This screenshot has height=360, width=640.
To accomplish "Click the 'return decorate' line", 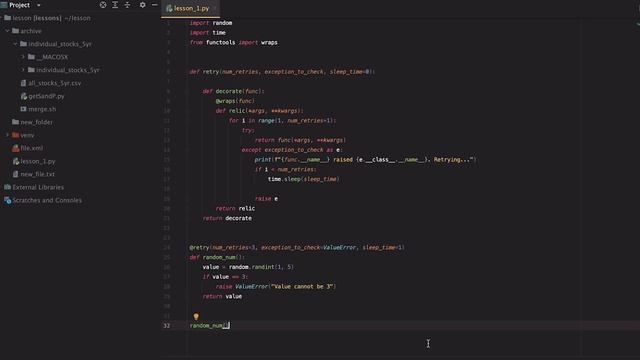I will pos(227,218).
